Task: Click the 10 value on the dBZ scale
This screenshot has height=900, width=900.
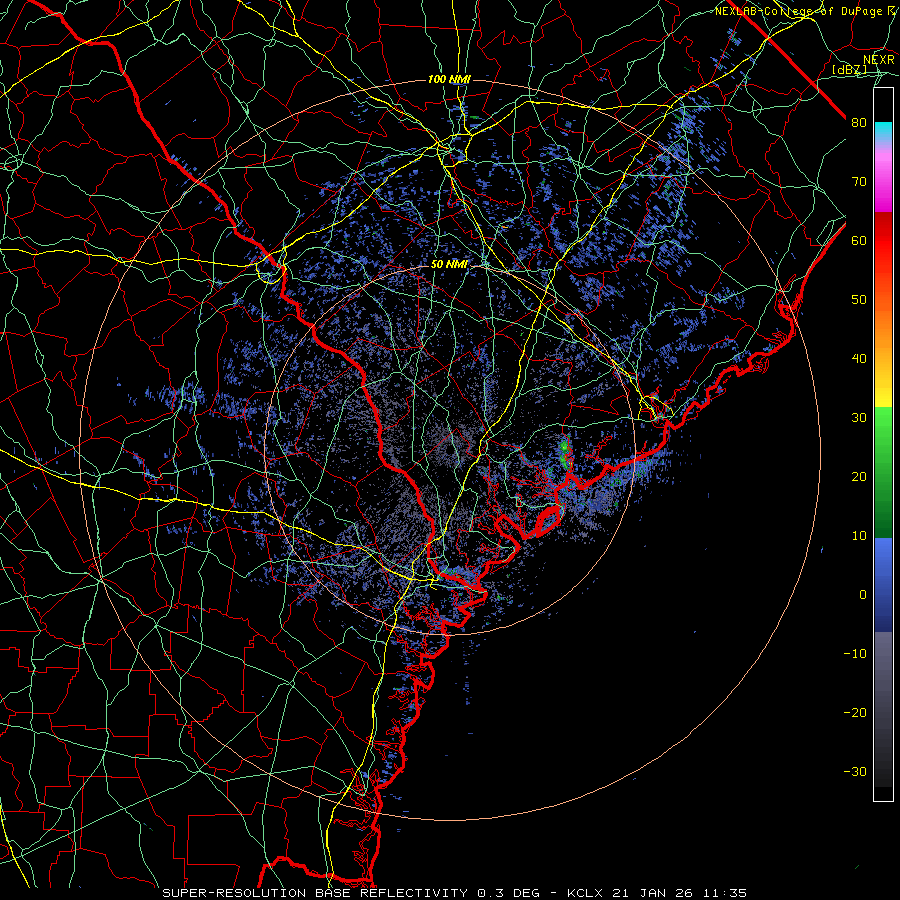Action: (x=859, y=536)
